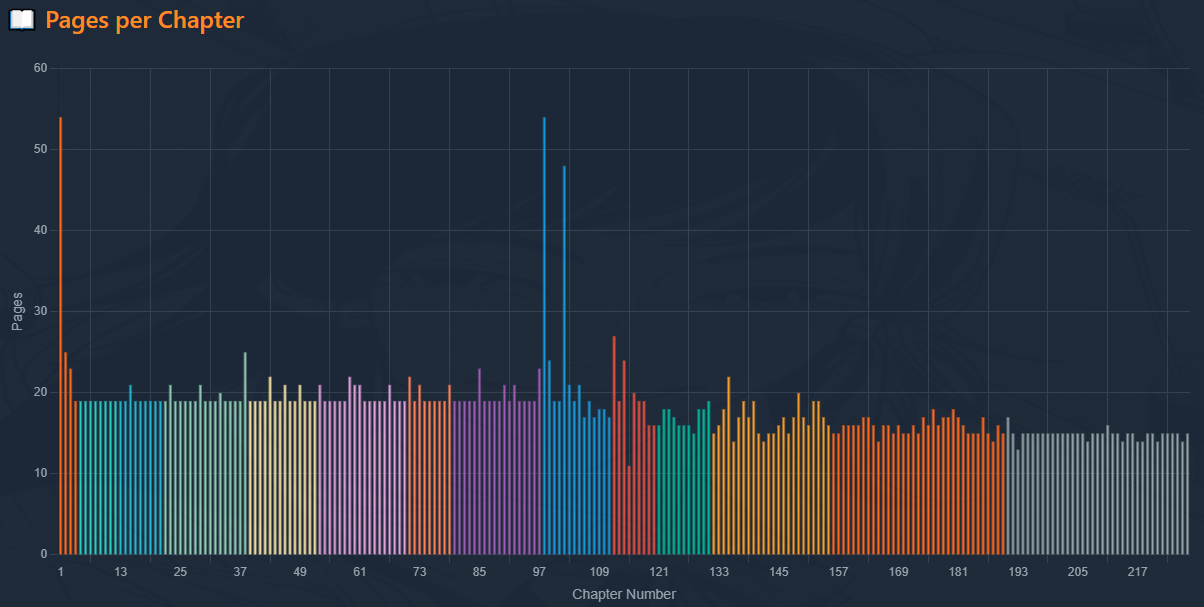Viewport: 1204px width, 607px height.
Task: Click x-axis tick label 217
Action: pyautogui.click(x=1137, y=572)
